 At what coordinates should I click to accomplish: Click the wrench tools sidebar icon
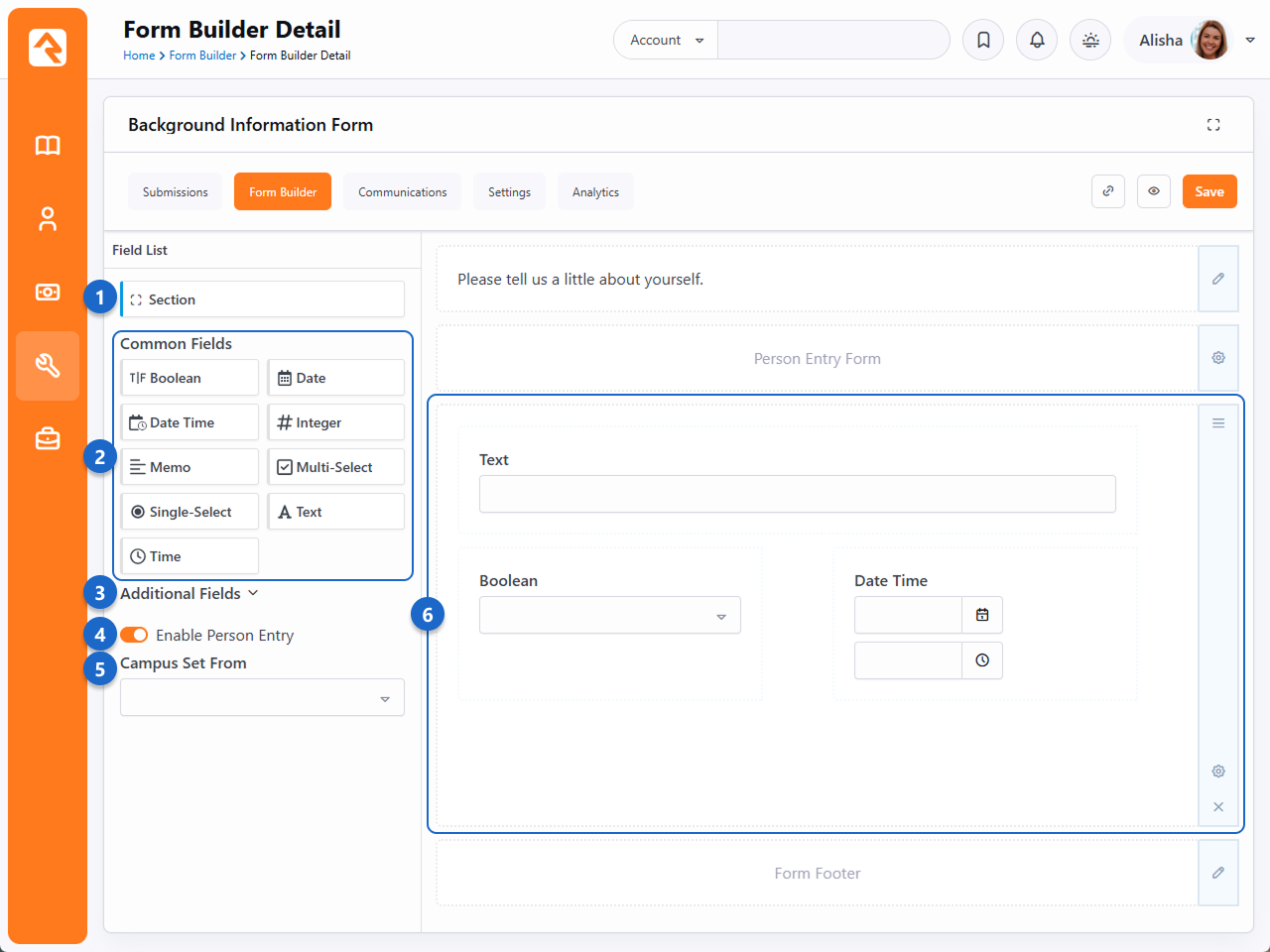[x=48, y=366]
